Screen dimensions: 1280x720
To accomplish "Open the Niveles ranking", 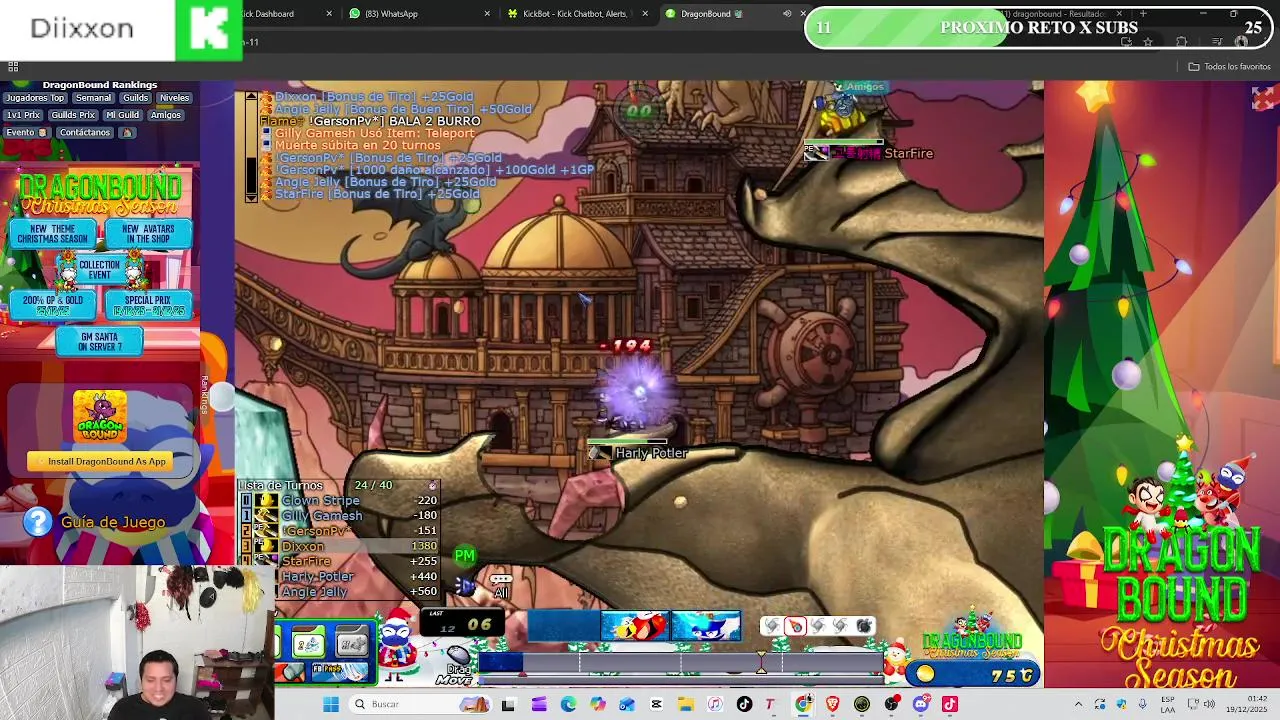I will [x=174, y=98].
